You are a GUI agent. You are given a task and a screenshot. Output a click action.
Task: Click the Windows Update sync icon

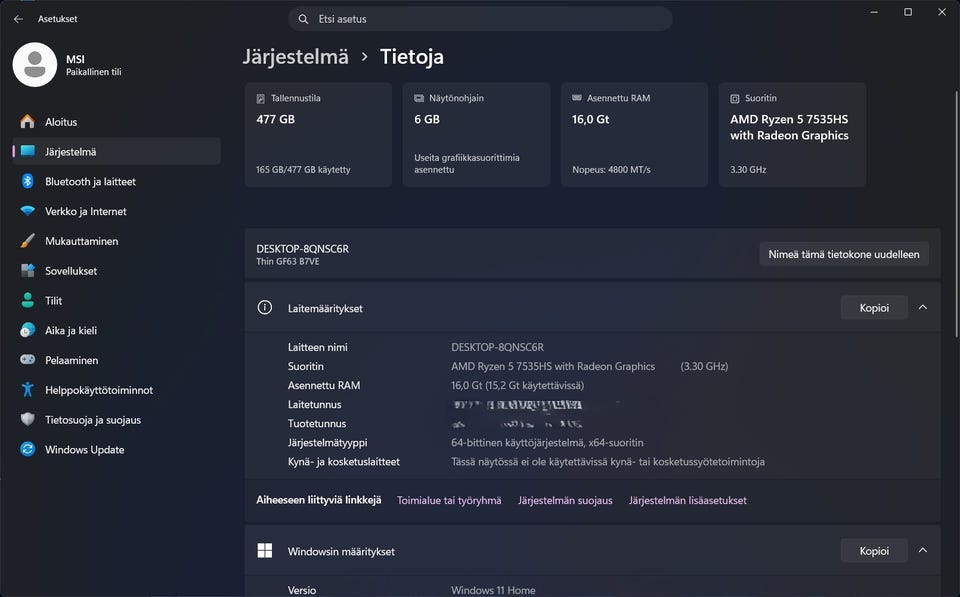tap(28, 449)
